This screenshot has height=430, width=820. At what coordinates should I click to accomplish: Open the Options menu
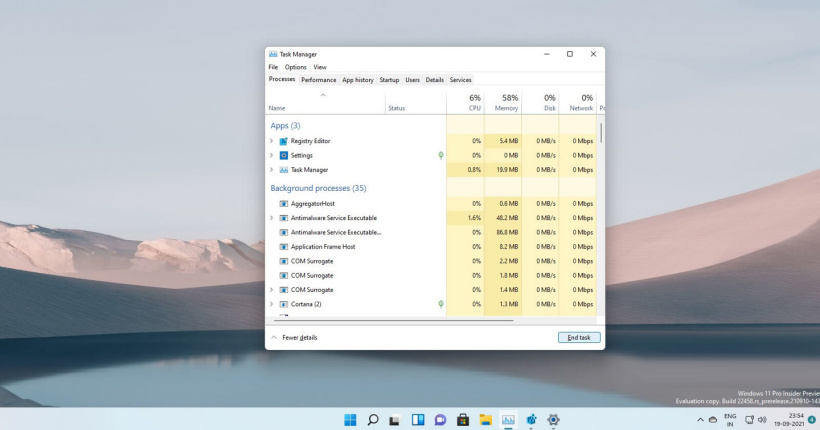[x=295, y=67]
